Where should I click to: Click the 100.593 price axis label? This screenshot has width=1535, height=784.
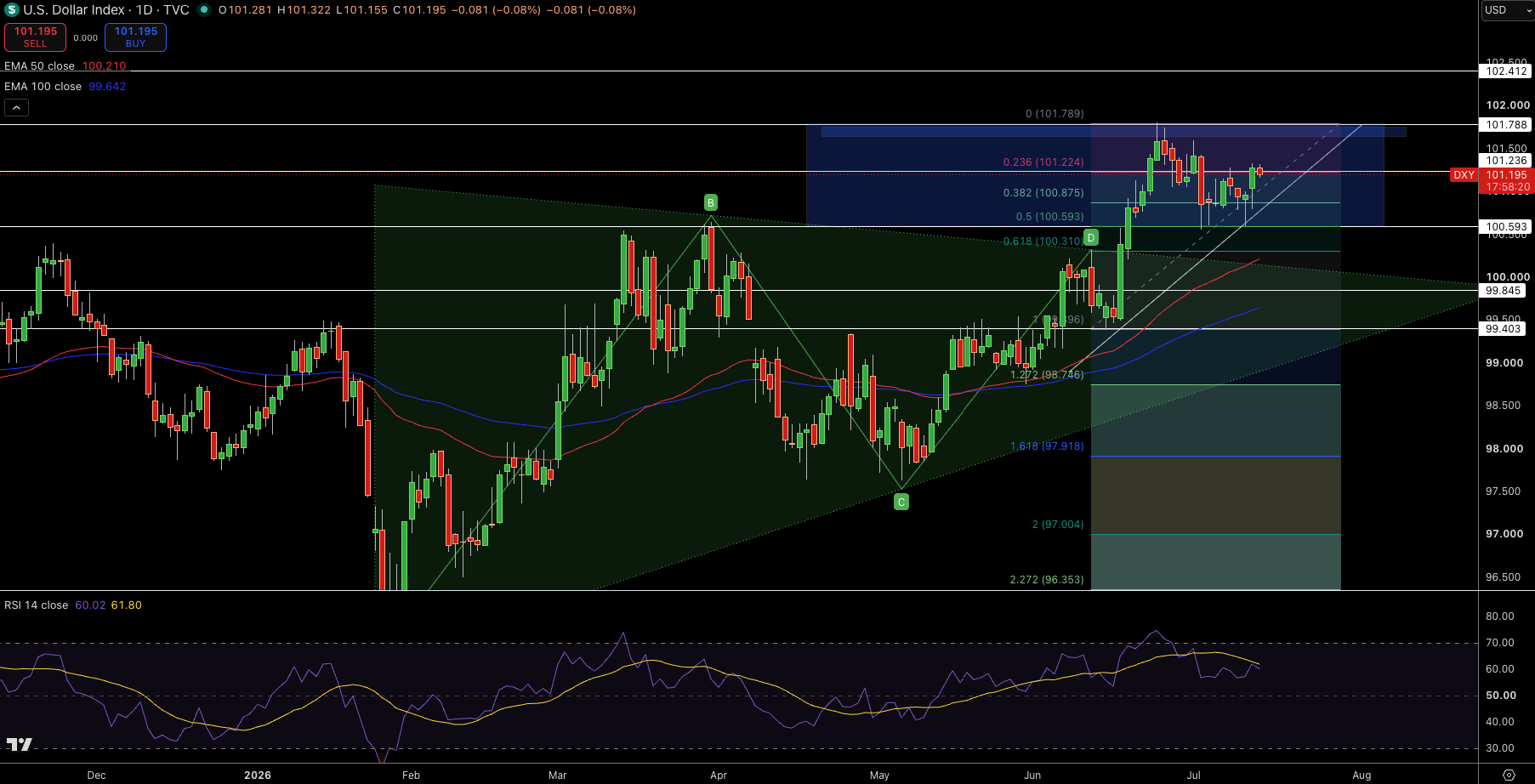(1507, 227)
